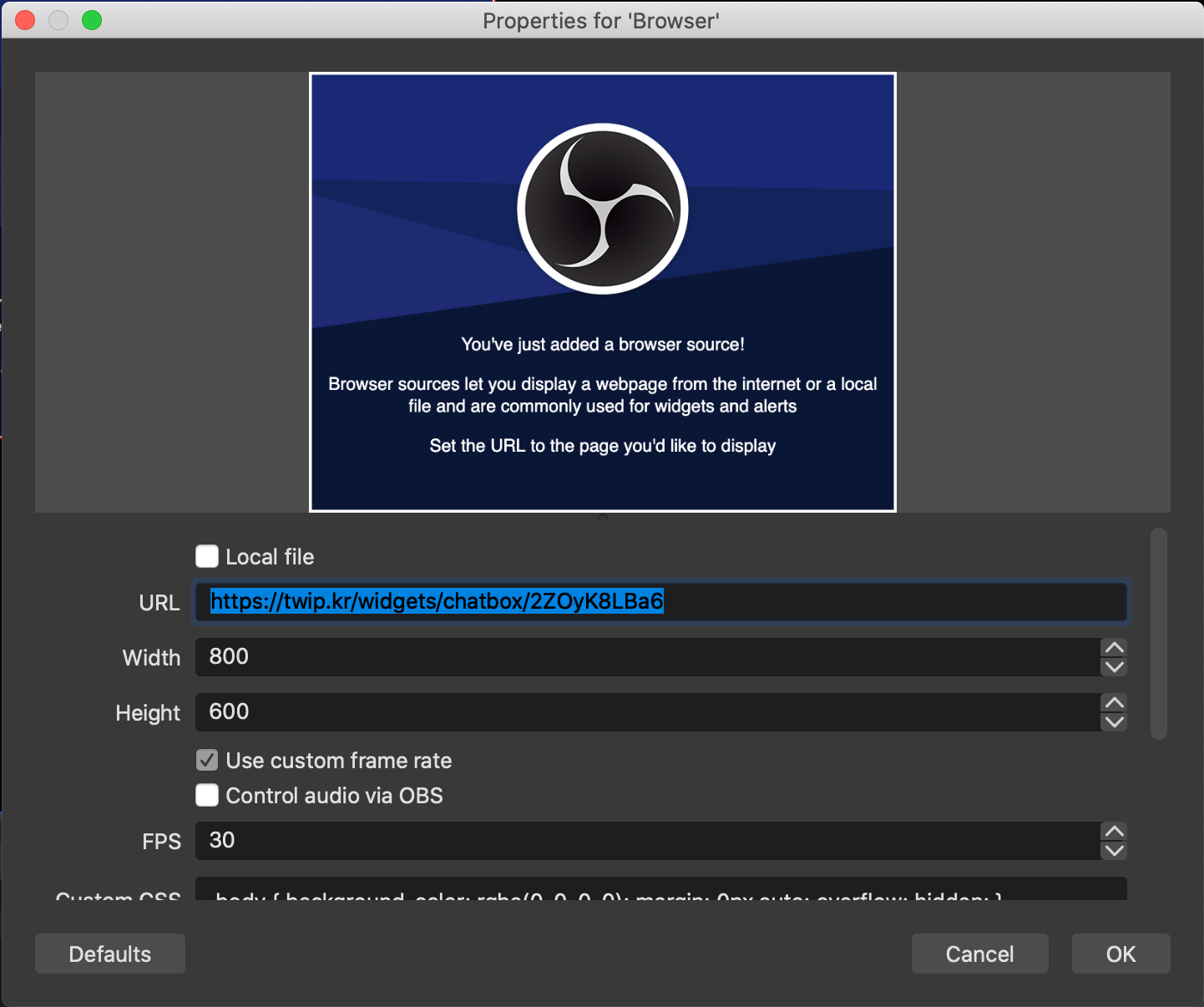This screenshot has width=1204, height=1007.
Task: Uncheck Use custom frame rate
Action: coord(207,760)
